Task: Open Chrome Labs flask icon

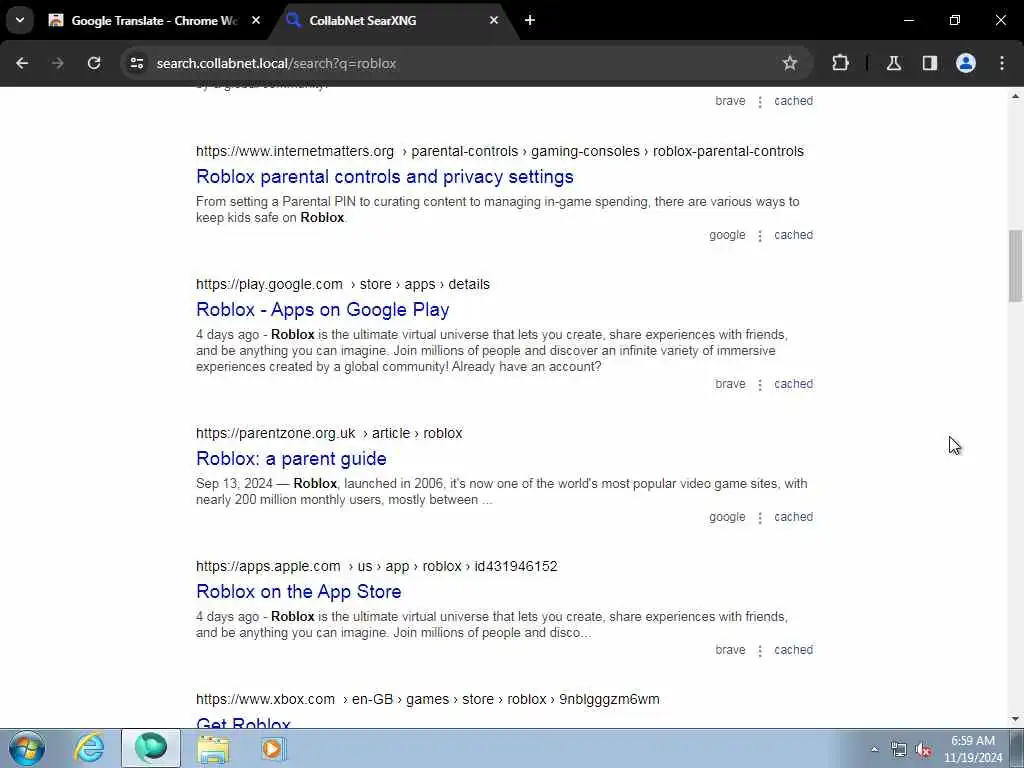Action: coord(894,63)
